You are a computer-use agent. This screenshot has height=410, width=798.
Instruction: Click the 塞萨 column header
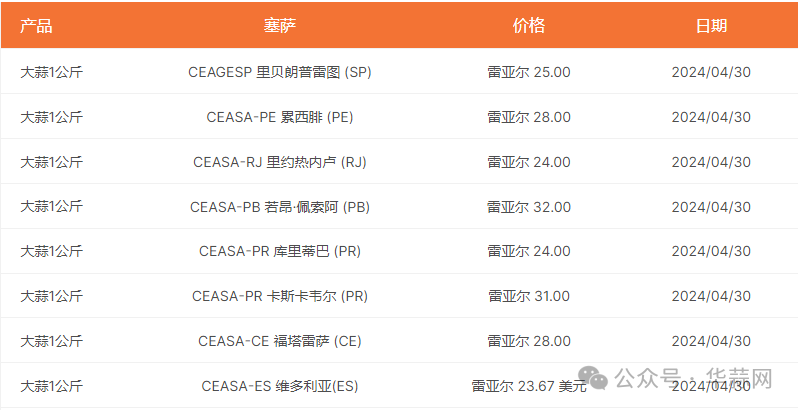coord(279,25)
